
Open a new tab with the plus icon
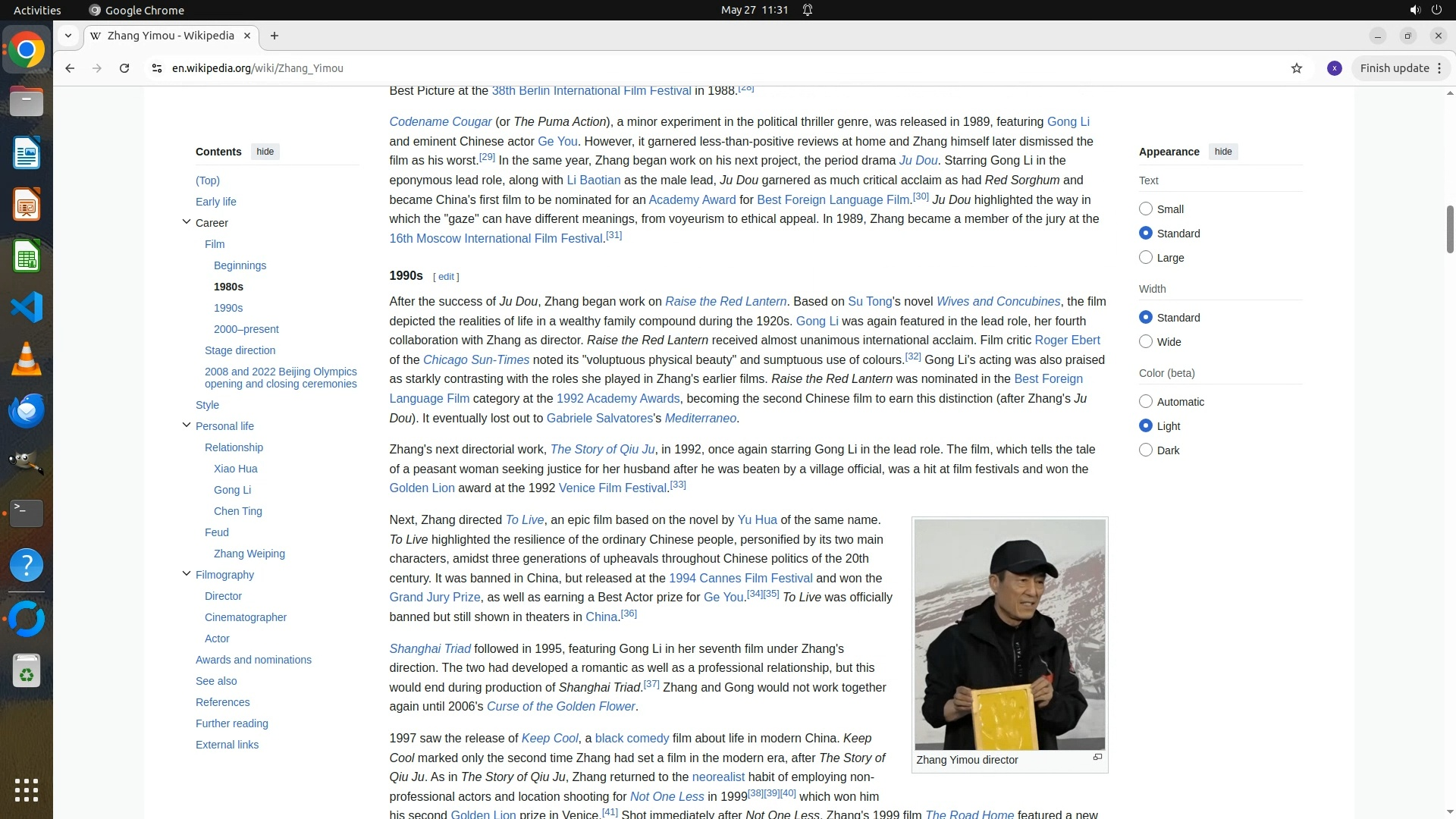(275, 36)
